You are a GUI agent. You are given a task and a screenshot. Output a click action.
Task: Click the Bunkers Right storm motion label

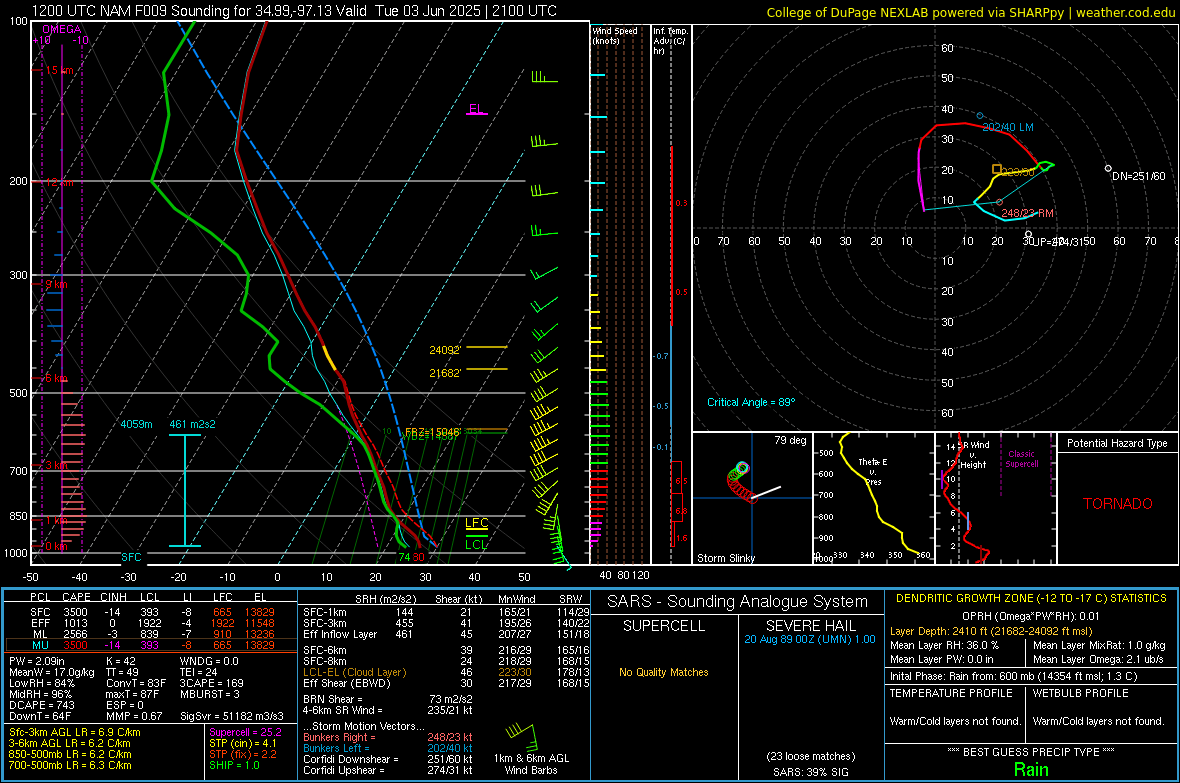tap(339, 737)
